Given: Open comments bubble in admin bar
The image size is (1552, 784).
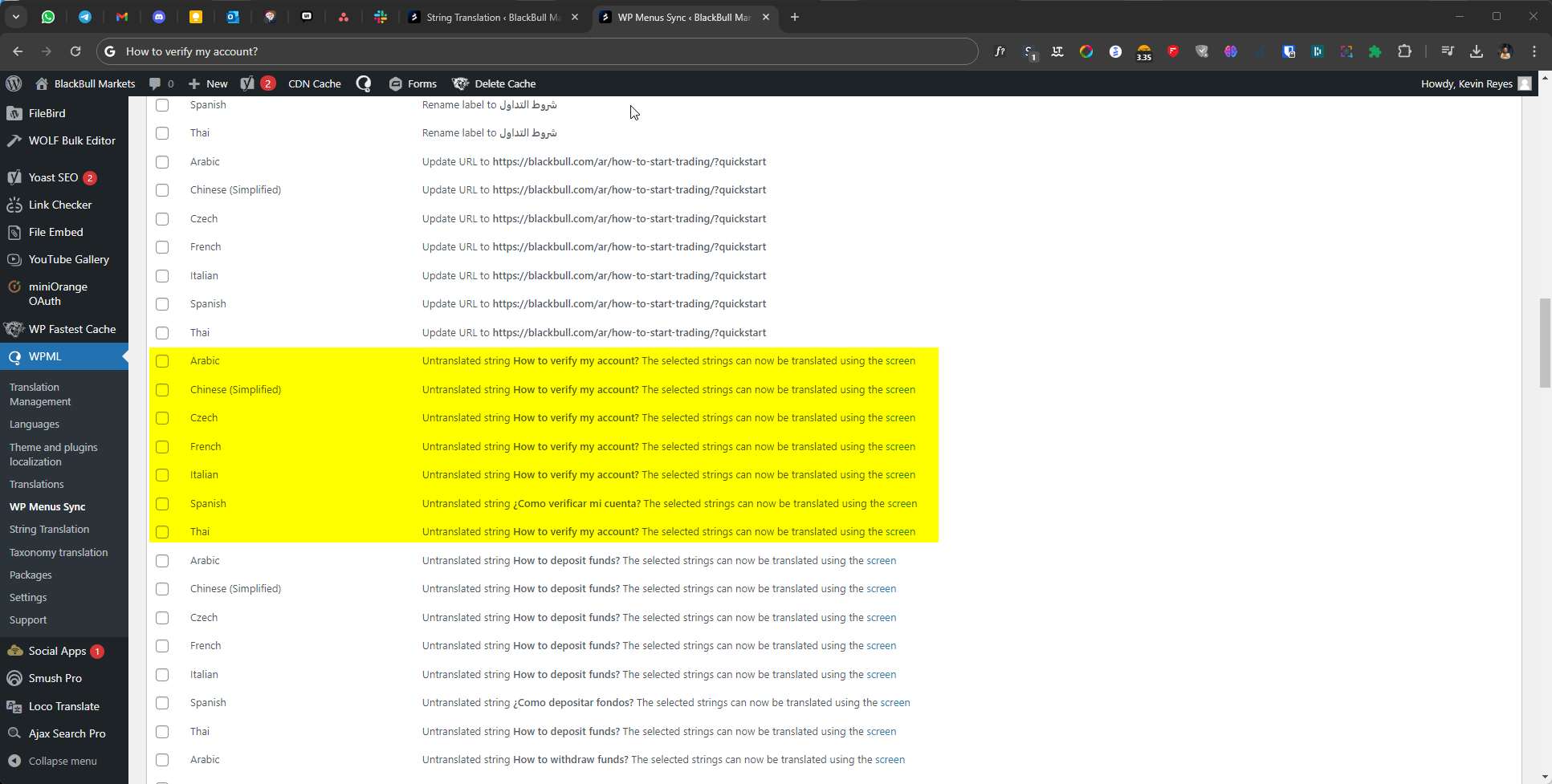Looking at the screenshot, I should [x=161, y=83].
